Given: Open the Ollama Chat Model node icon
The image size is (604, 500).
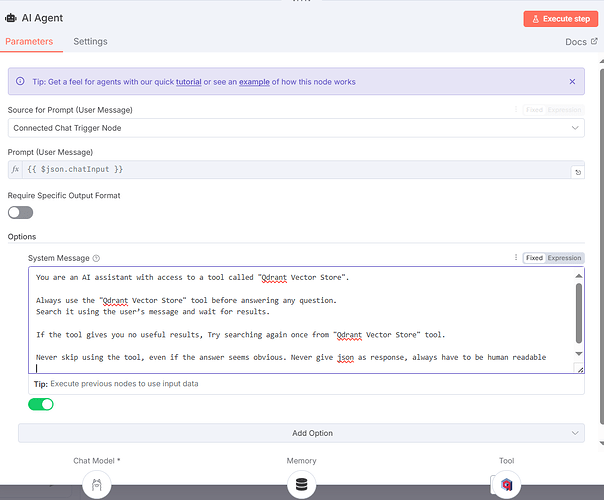Looking at the screenshot, I should click(x=97, y=484).
